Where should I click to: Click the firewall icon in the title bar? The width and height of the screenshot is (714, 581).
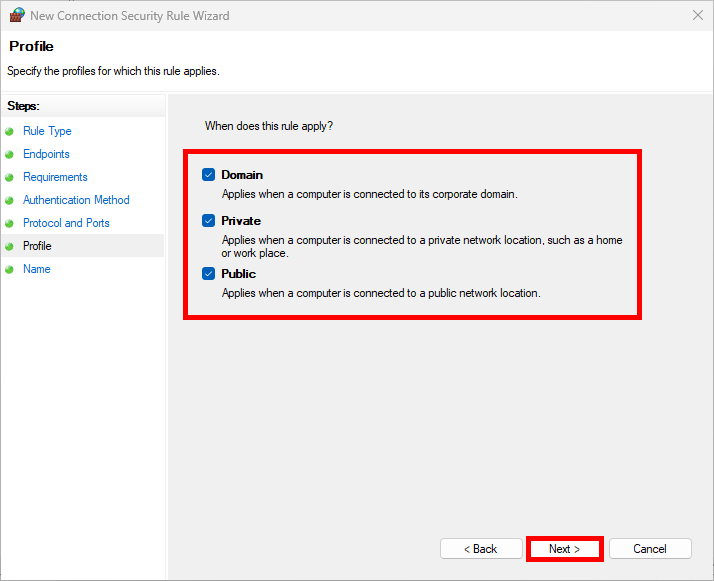(x=16, y=15)
